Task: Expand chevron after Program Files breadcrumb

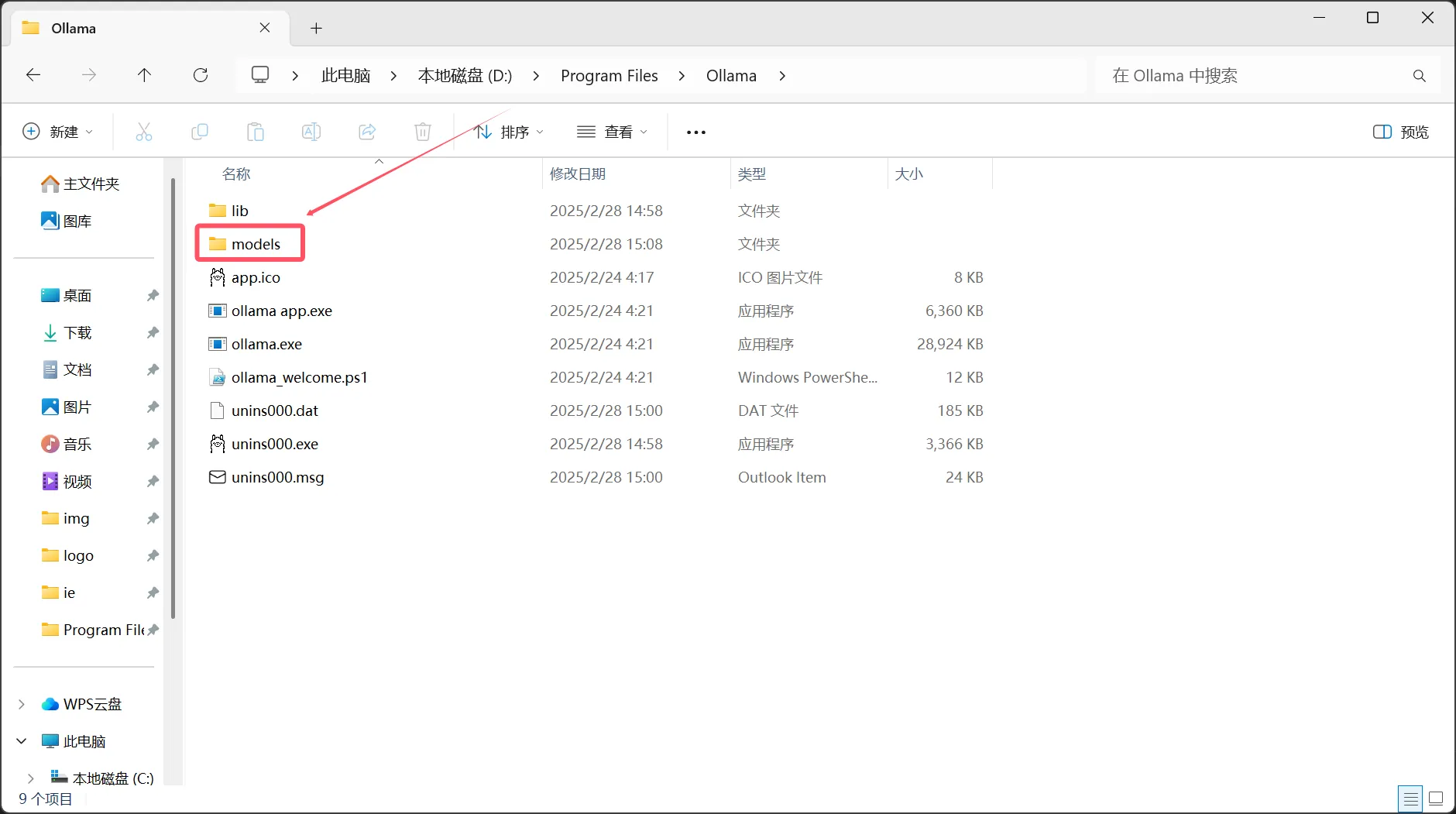Action: point(682,75)
